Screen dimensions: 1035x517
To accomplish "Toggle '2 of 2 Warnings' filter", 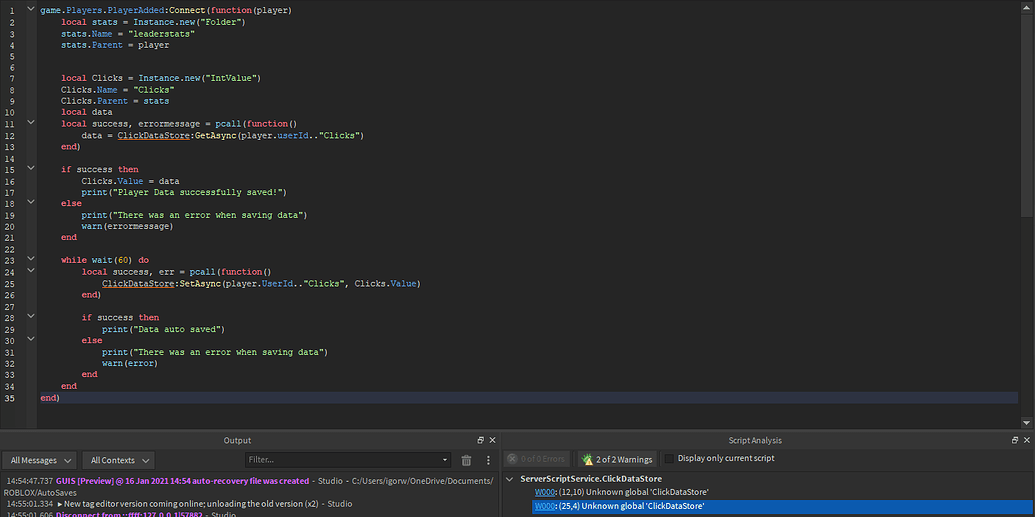I will click(x=617, y=459).
